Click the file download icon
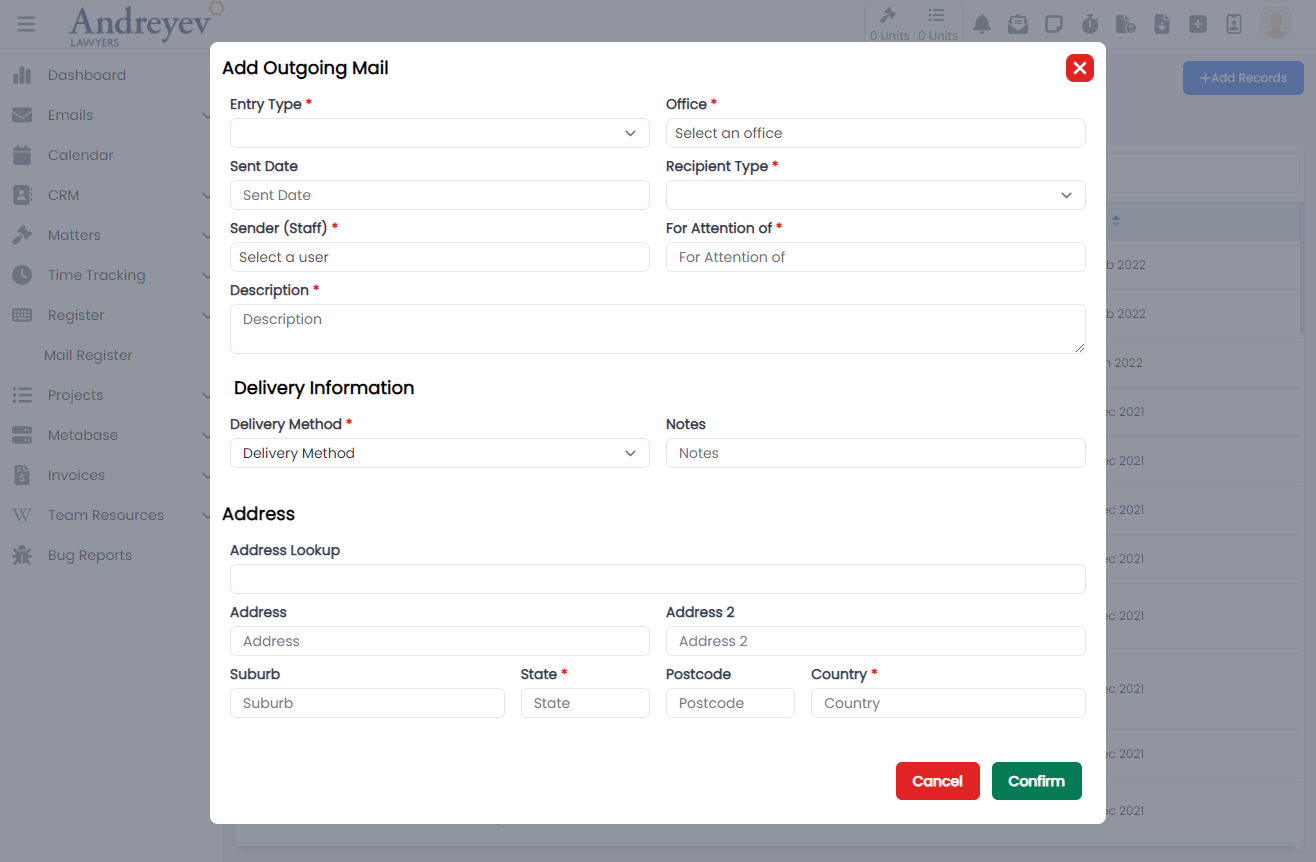The width and height of the screenshot is (1316, 862). [x=1161, y=24]
